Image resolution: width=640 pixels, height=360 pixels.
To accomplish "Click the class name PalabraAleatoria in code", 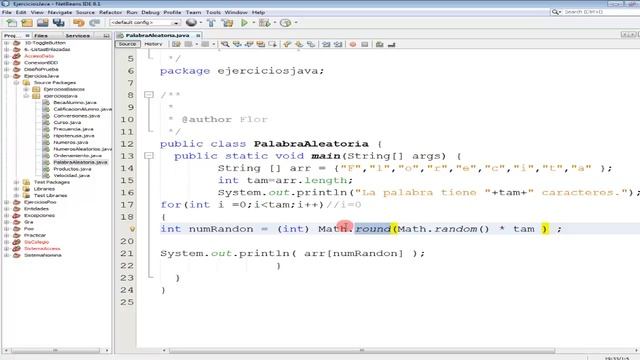I will [311, 144].
